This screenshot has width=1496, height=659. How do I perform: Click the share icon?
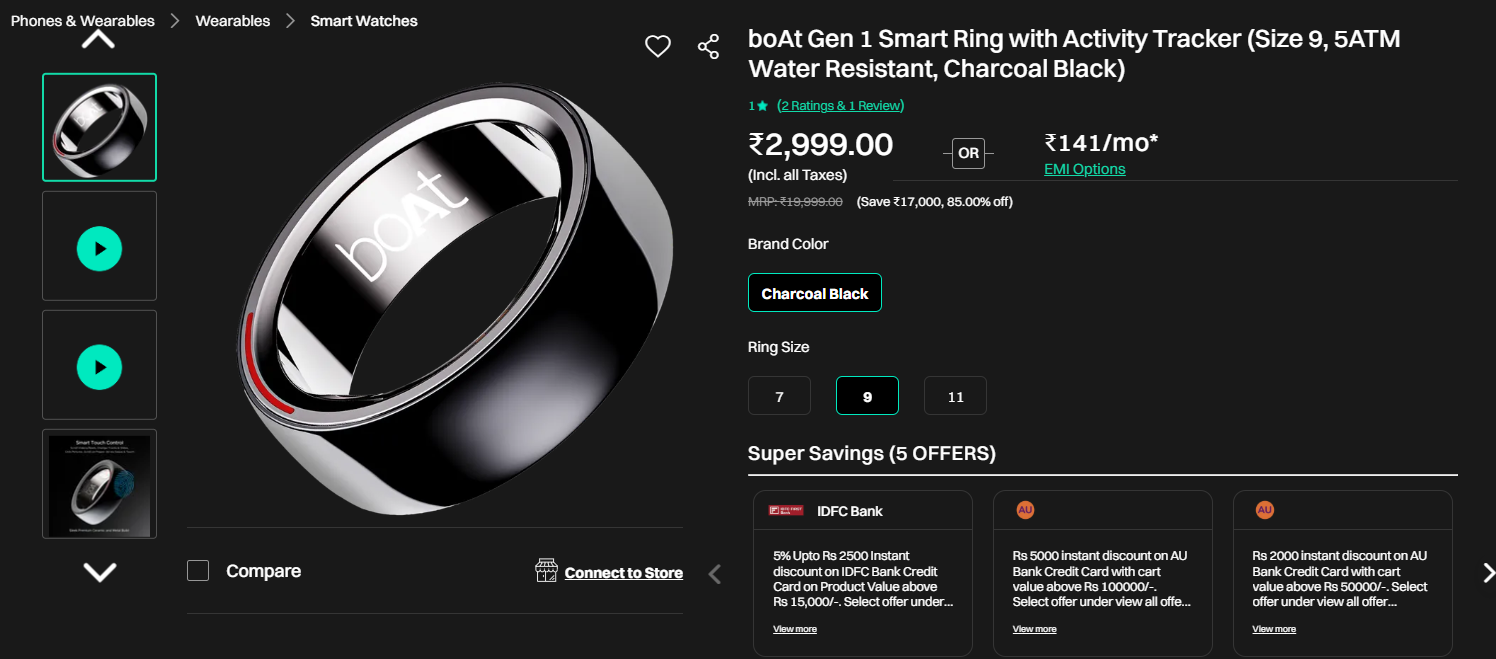click(708, 46)
